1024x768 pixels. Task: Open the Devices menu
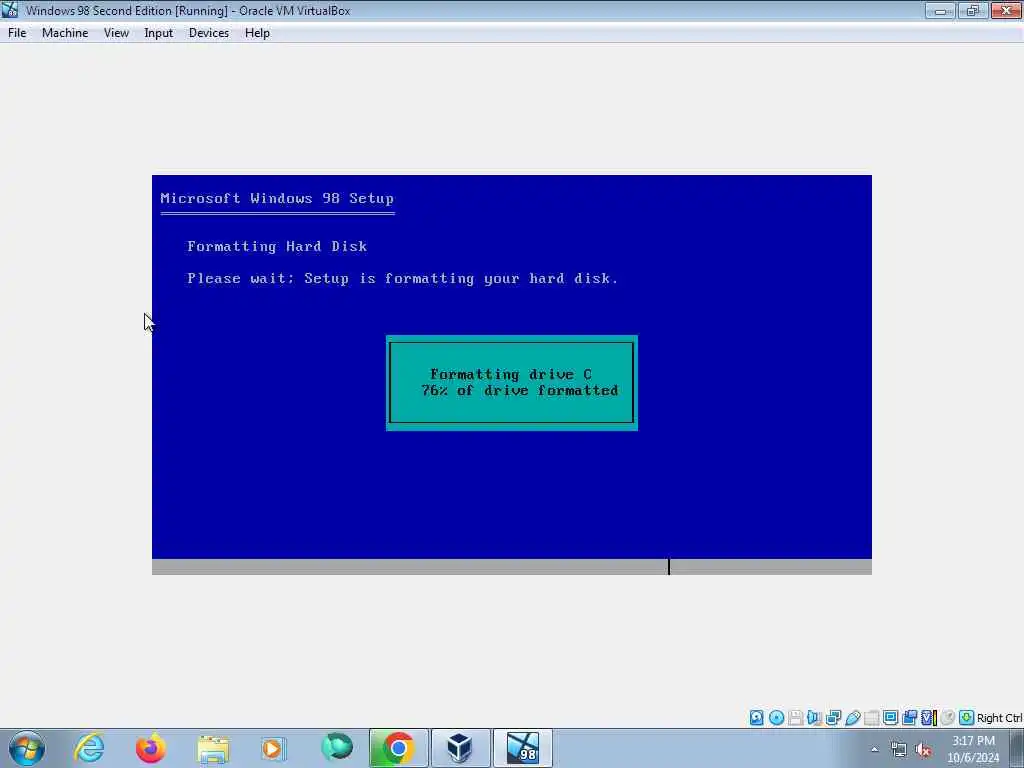209,33
